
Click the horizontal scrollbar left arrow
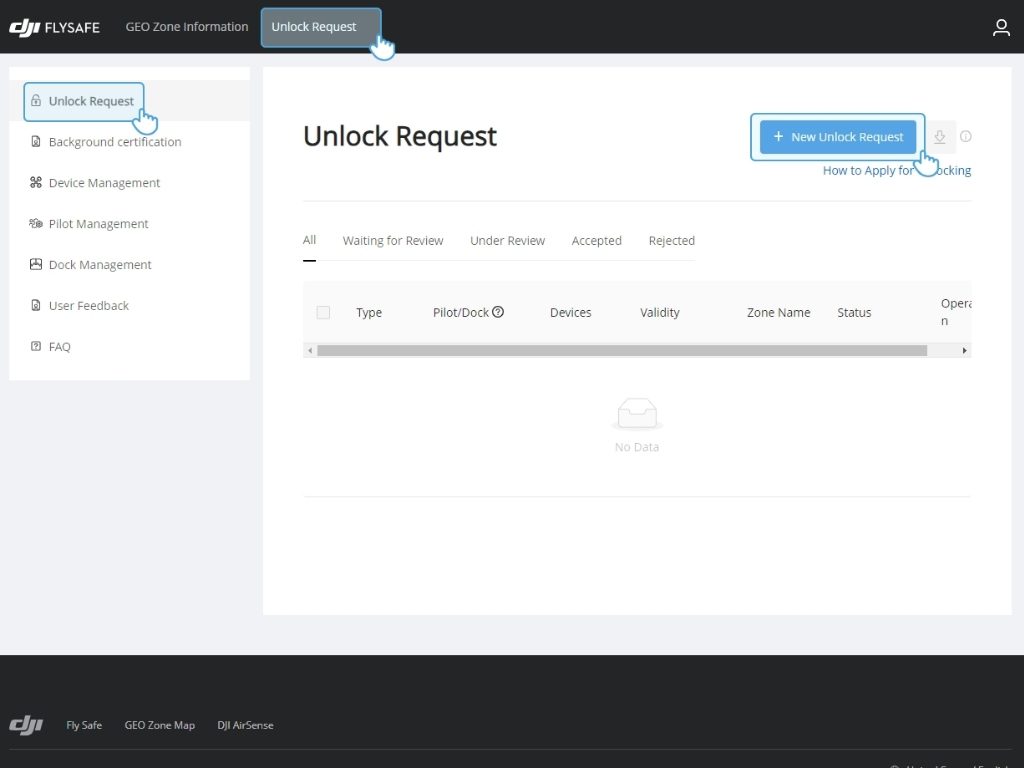[310, 351]
